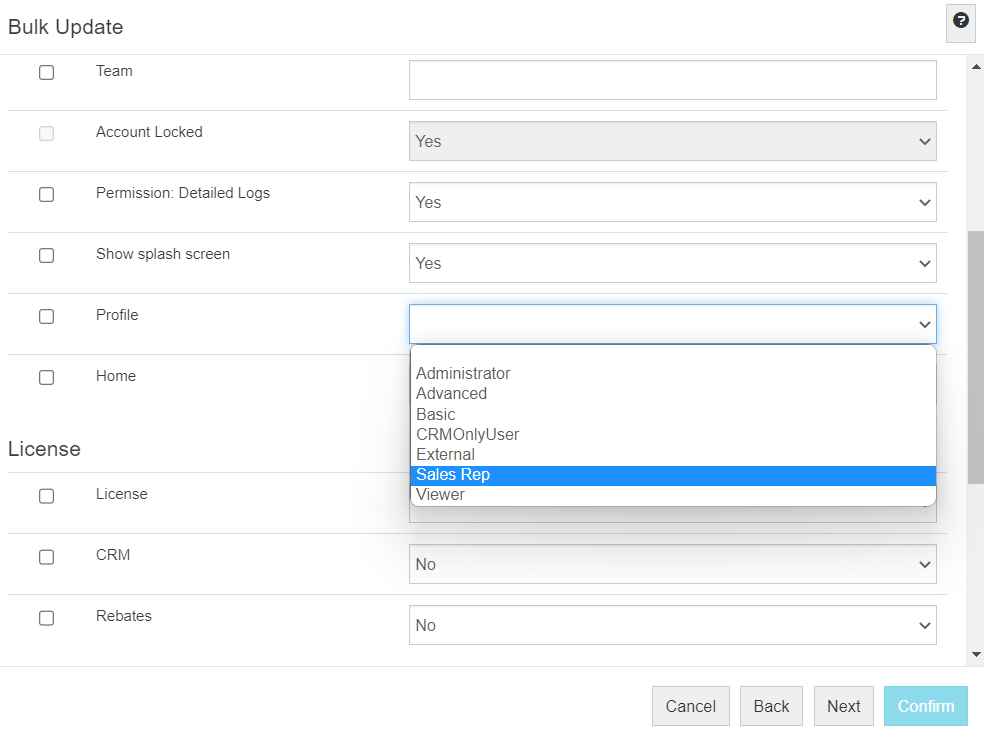Click the scrollbar down arrow
This screenshot has width=984, height=730.
tap(976, 654)
